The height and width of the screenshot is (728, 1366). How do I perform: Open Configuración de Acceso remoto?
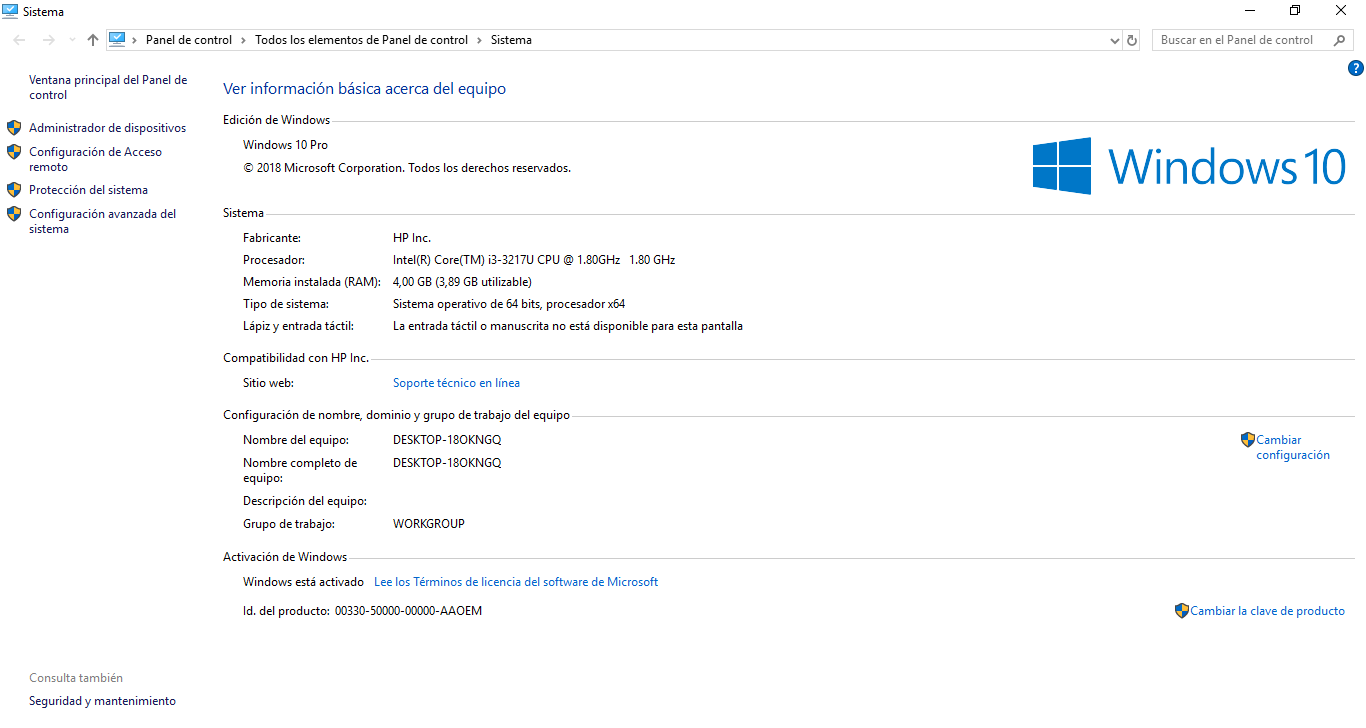pyautogui.click(x=95, y=159)
